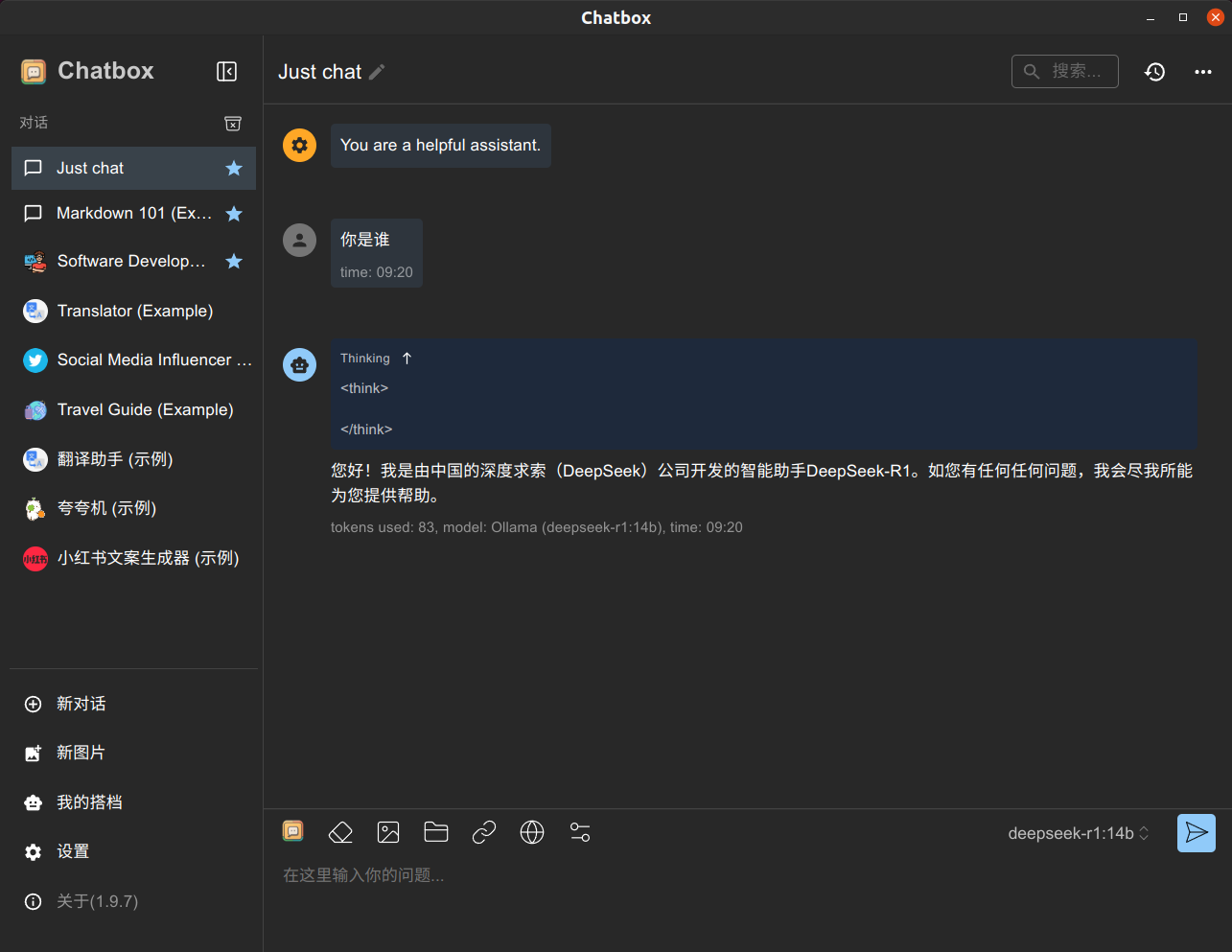Unstar Software Developer conversation

(x=234, y=261)
